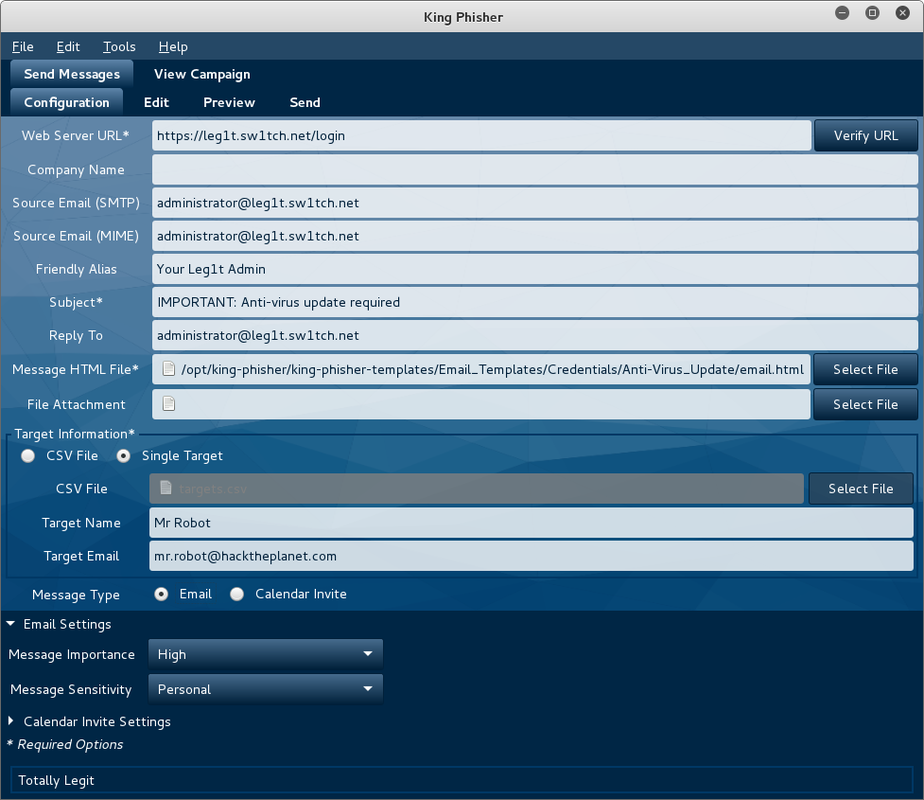Click Select File for Message HTML File
Screen dimensions: 924x800
[866, 369]
